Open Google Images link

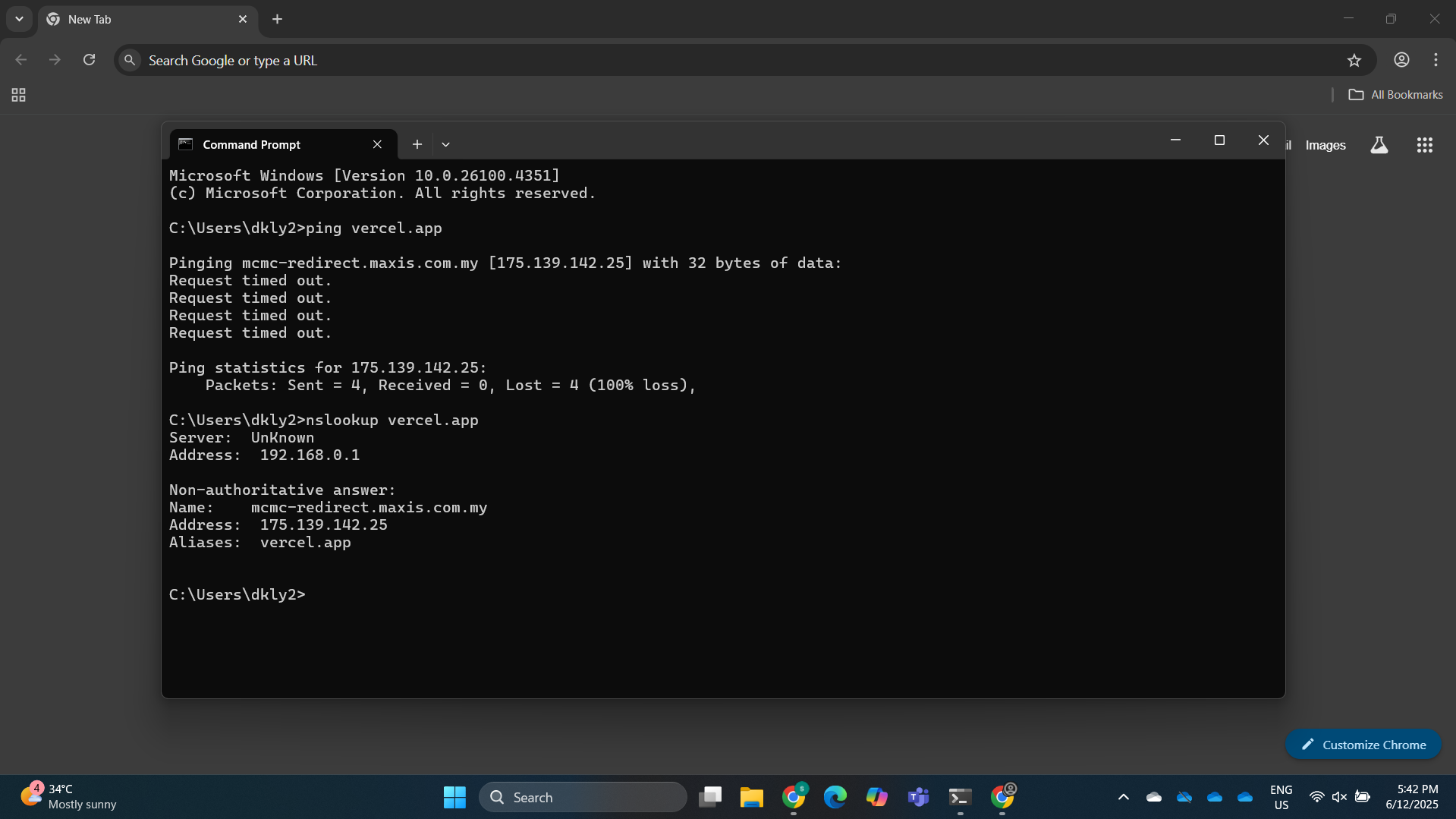tap(1325, 145)
